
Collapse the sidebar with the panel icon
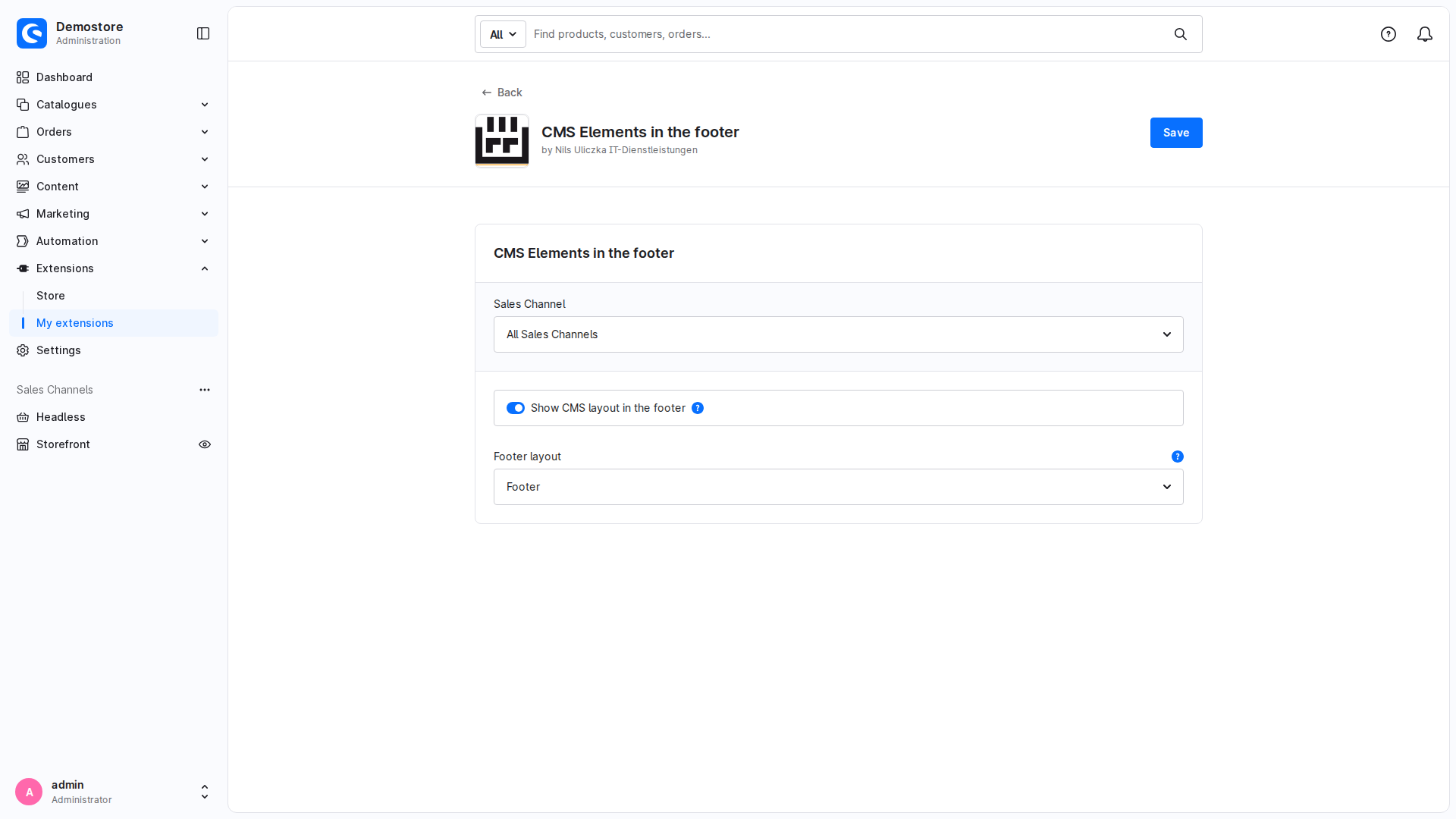(x=203, y=33)
